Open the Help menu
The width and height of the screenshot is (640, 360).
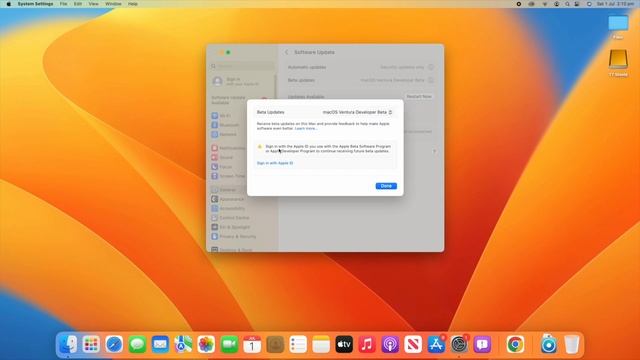pos(133,4)
